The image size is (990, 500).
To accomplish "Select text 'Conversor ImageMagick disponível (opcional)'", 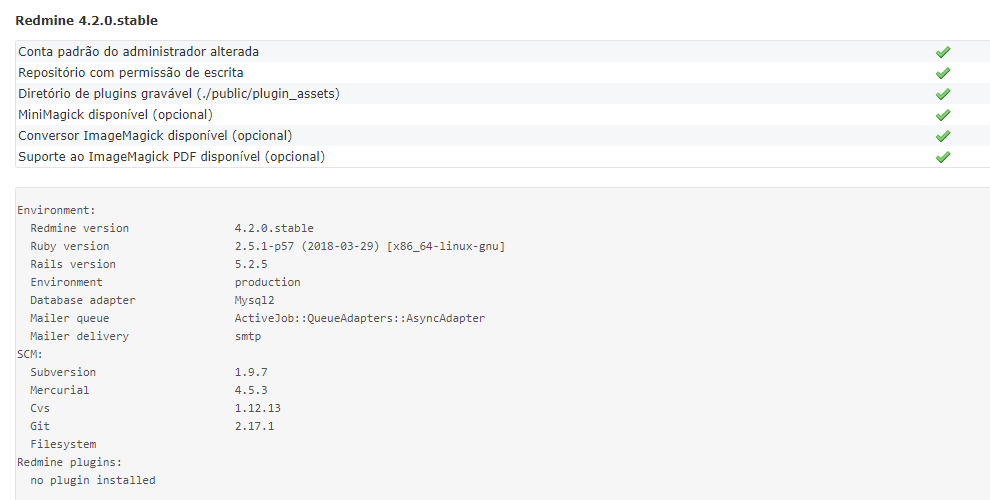I will pyautogui.click(x=155, y=136).
